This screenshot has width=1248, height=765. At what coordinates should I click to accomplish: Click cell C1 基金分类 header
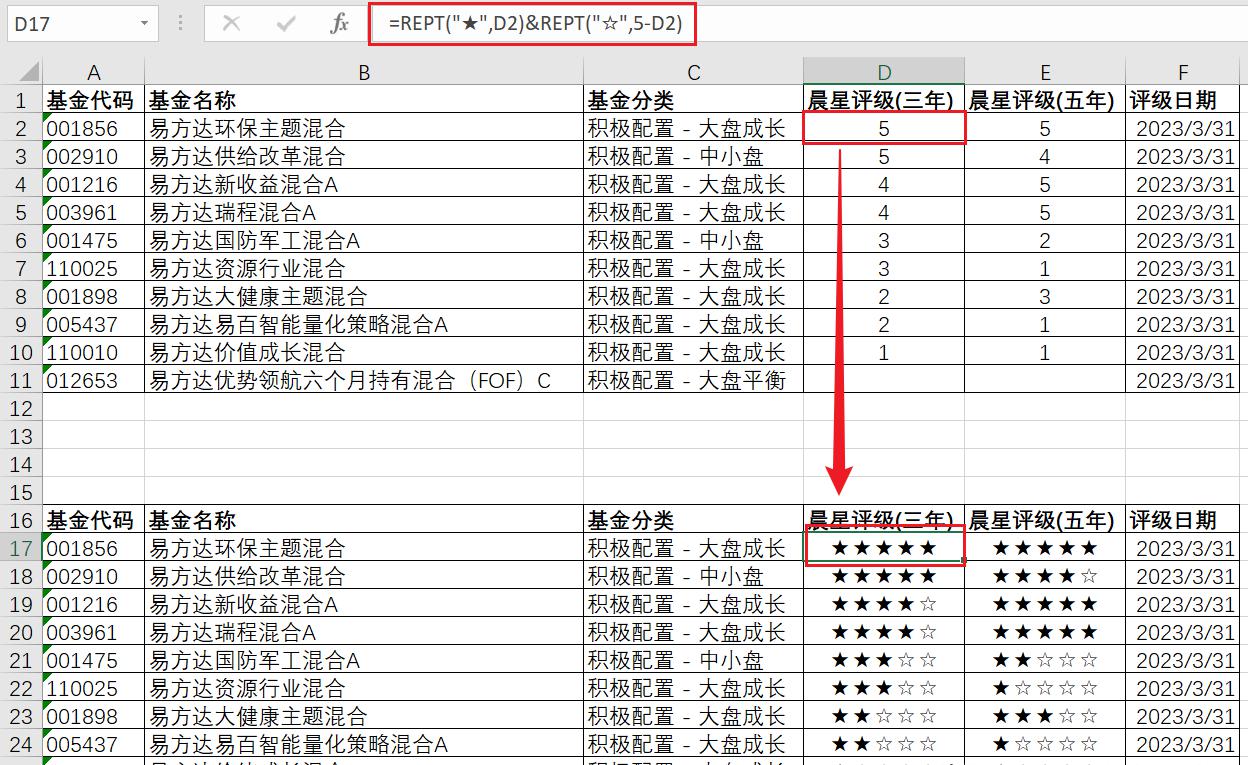click(694, 100)
